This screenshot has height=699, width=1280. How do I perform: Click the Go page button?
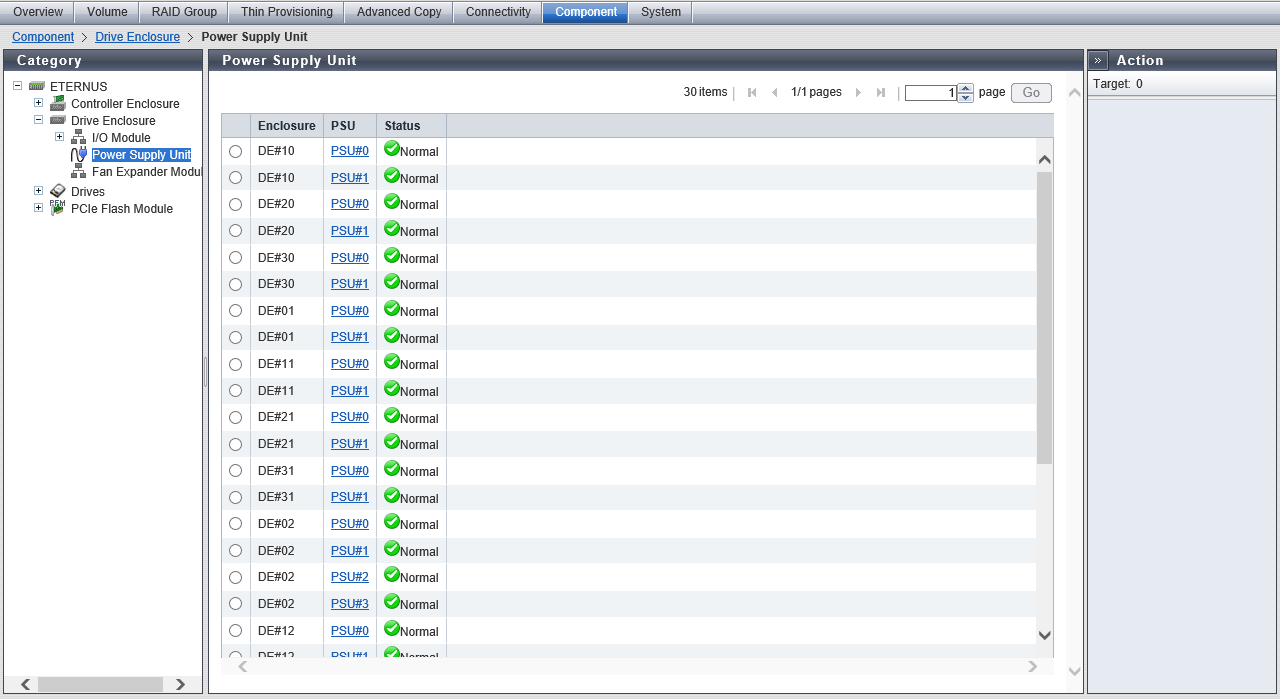[1031, 93]
